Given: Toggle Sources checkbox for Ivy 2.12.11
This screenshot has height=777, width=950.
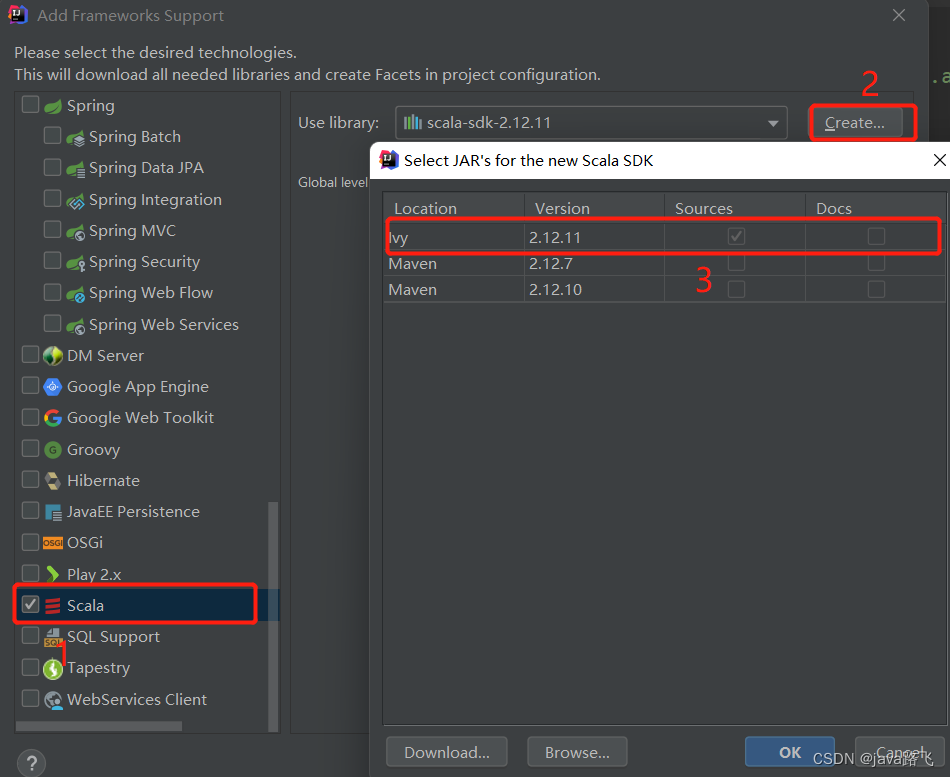Looking at the screenshot, I should click(x=736, y=236).
